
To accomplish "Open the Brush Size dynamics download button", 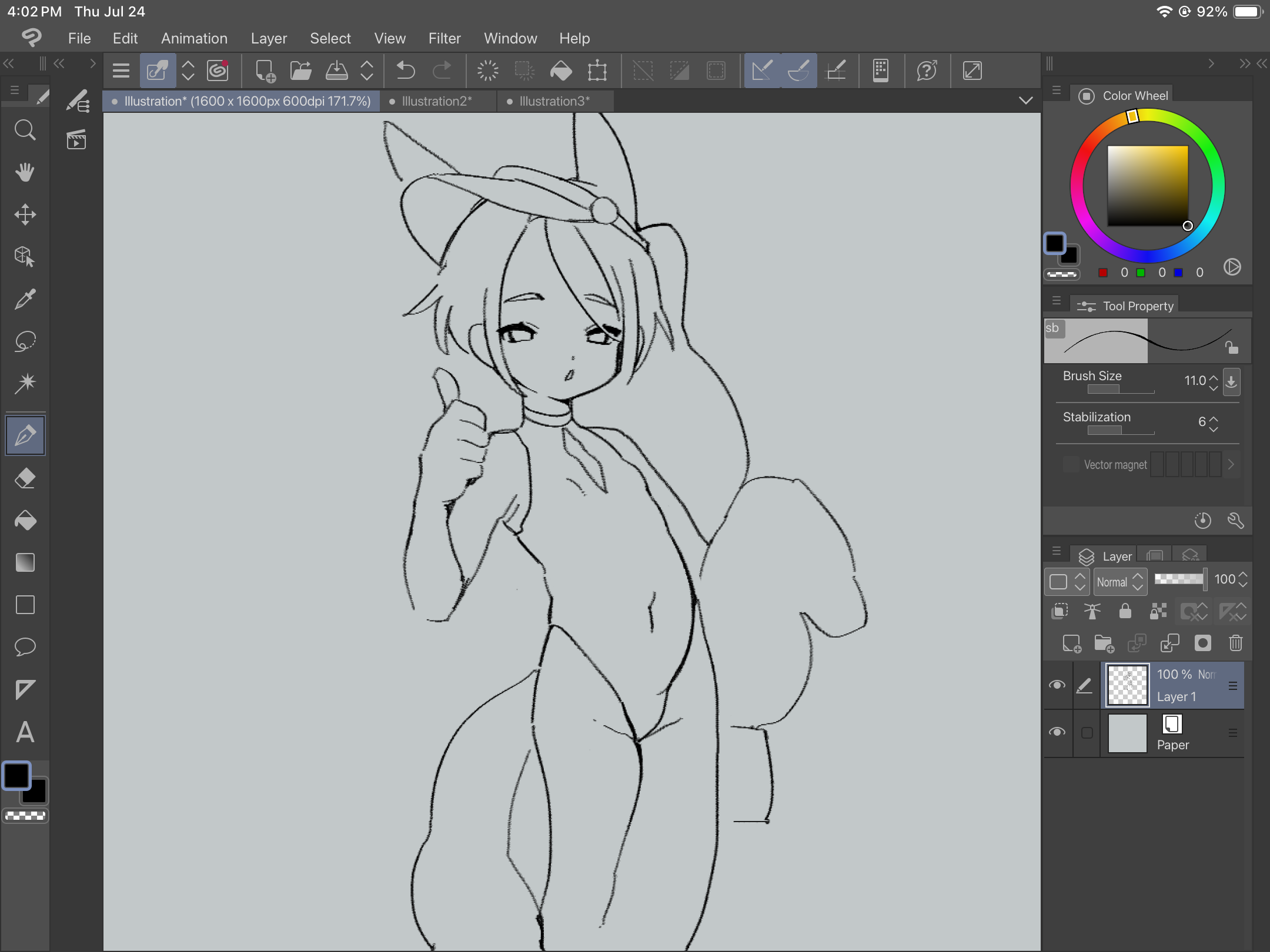I will 1231,381.
